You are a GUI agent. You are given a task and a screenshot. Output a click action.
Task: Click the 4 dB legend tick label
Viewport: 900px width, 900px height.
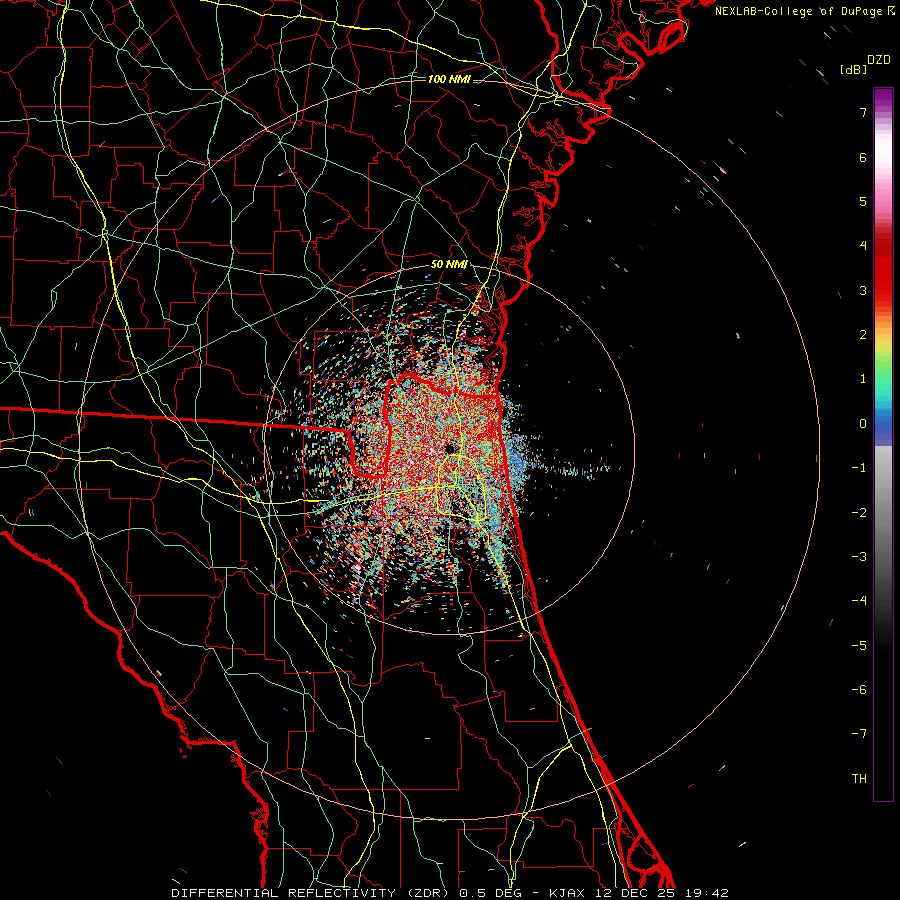pyautogui.click(x=863, y=246)
